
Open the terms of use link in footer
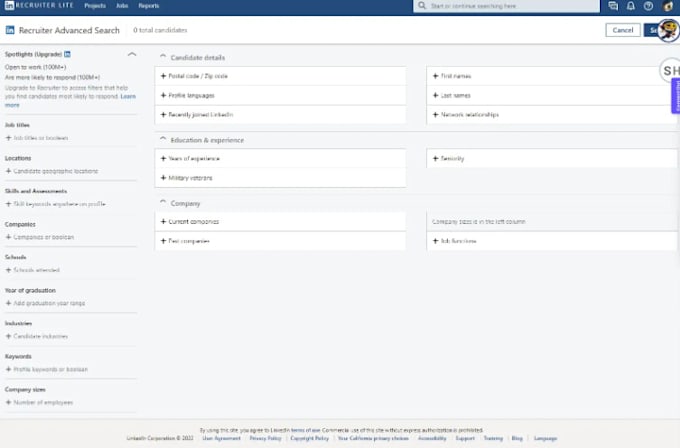[305, 430]
